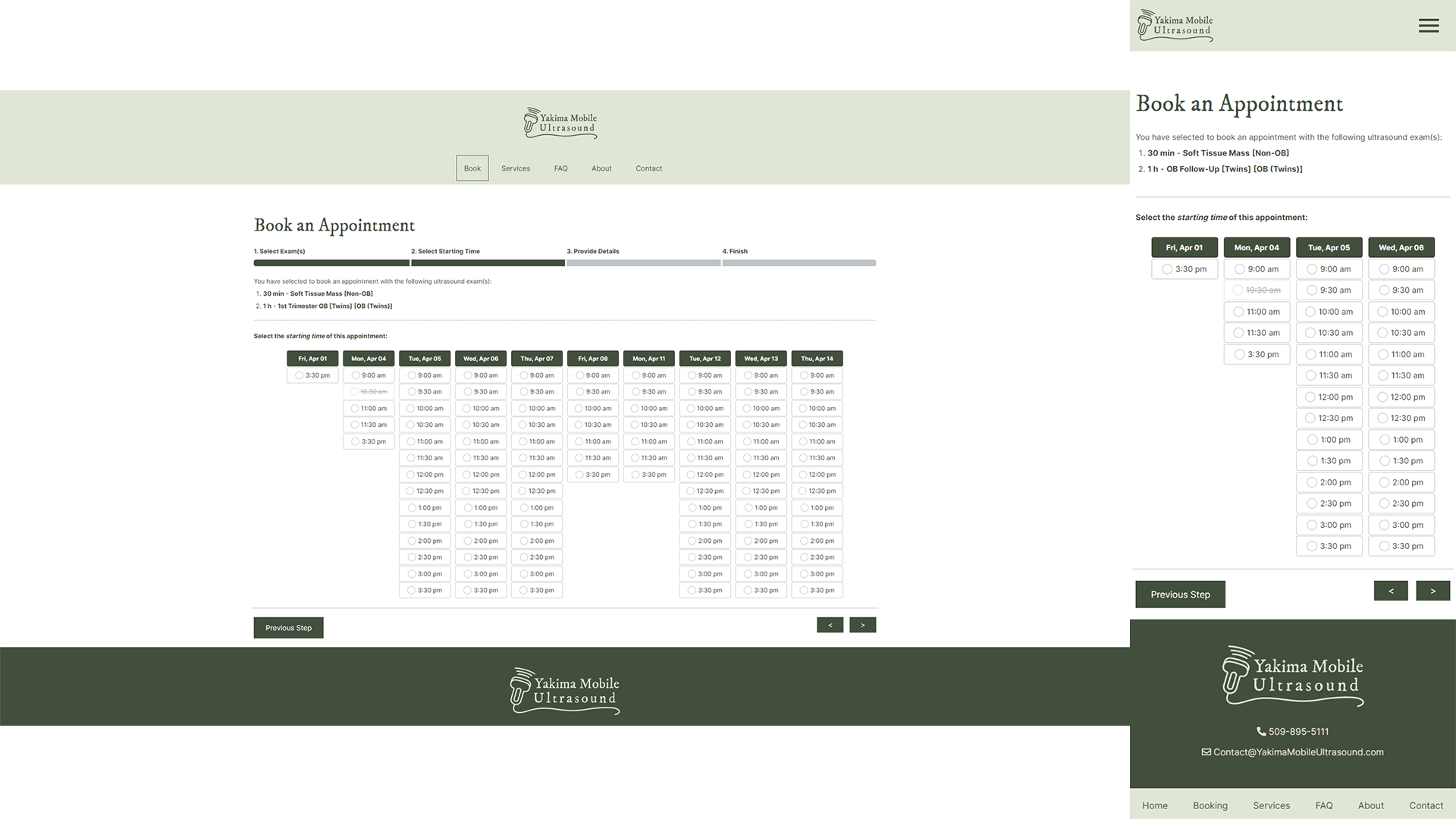The width and height of the screenshot is (1456, 819).
Task: Go to previous dates using mobile < button
Action: pos(1390,591)
